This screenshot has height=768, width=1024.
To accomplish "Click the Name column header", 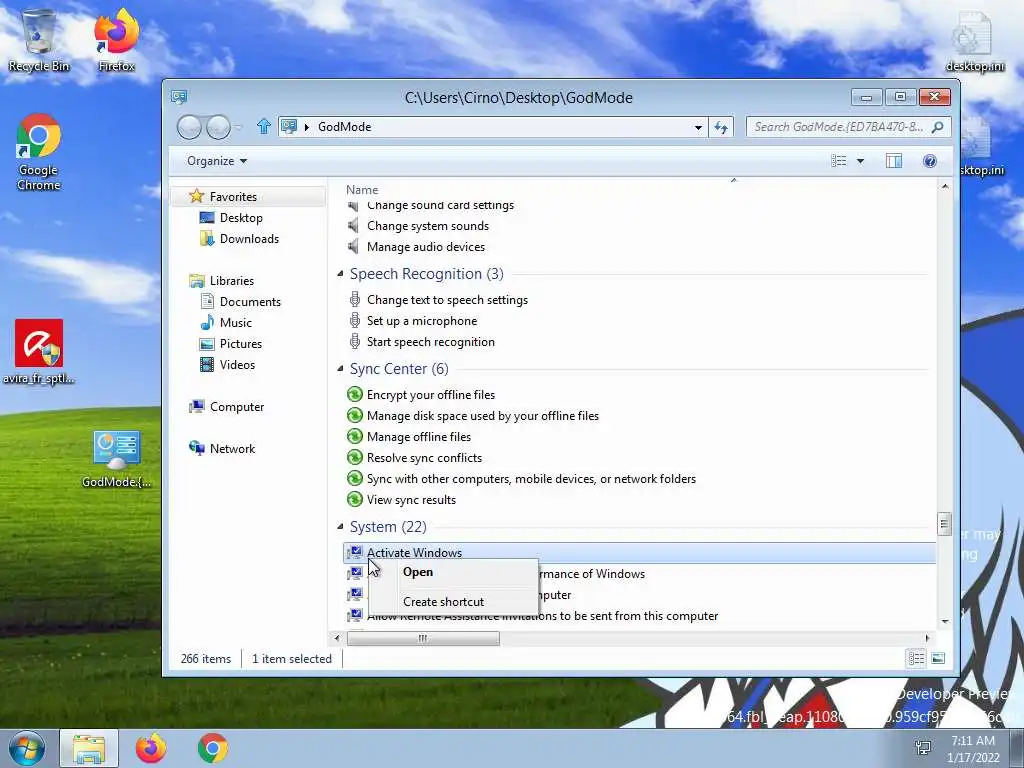I will 362,189.
